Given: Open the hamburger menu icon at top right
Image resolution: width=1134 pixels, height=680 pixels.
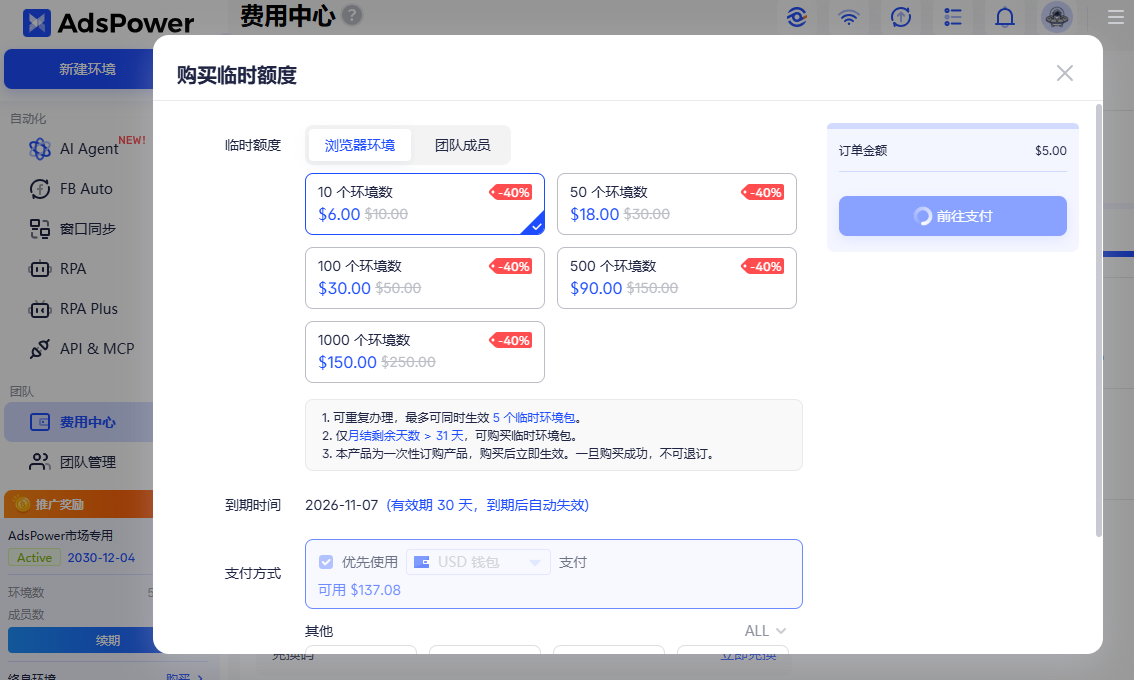Looking at the screenshot, I should (x=1116, y=17).
